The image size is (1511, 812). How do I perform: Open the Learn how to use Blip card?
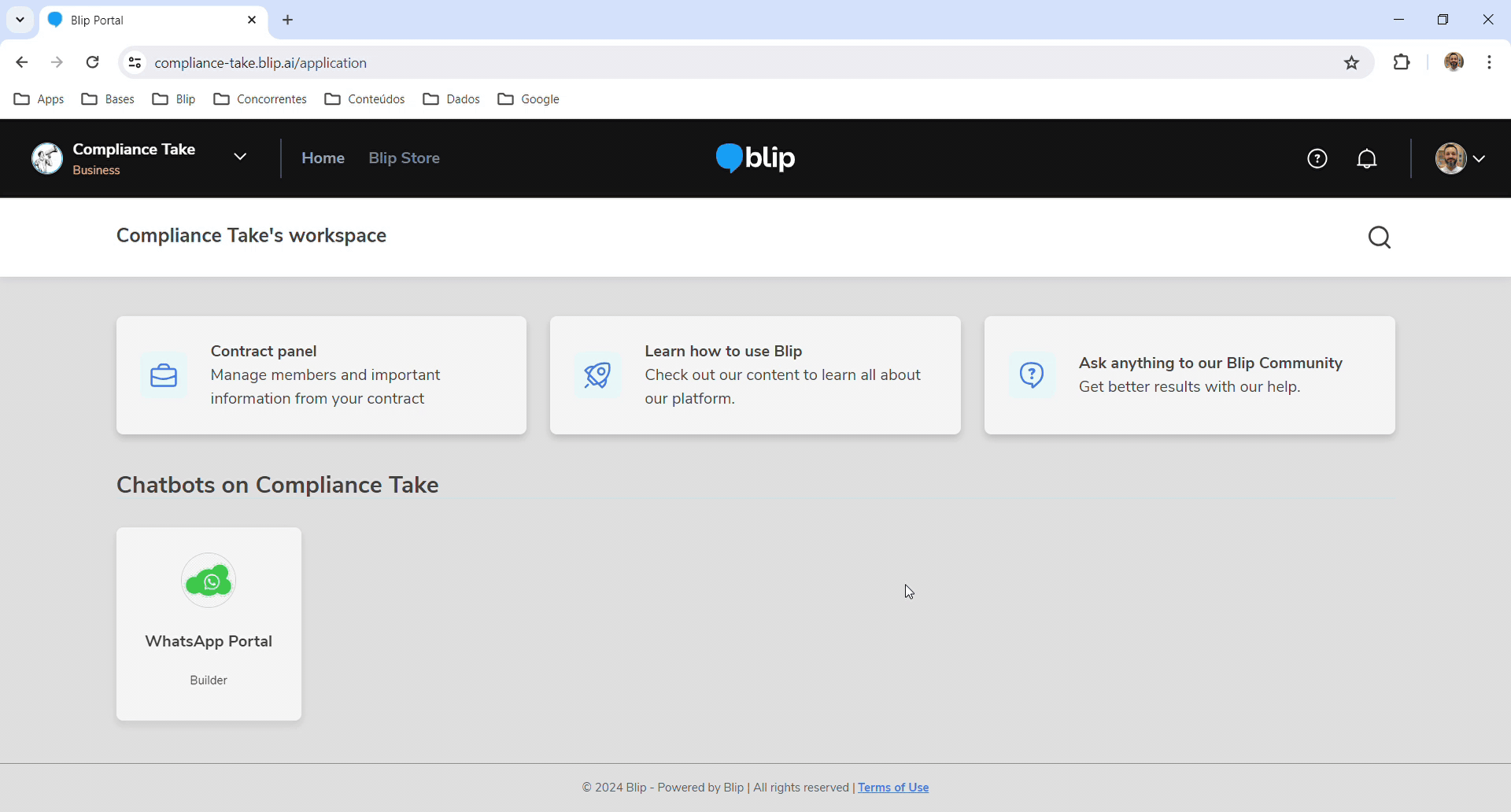(x=755, y=375)
